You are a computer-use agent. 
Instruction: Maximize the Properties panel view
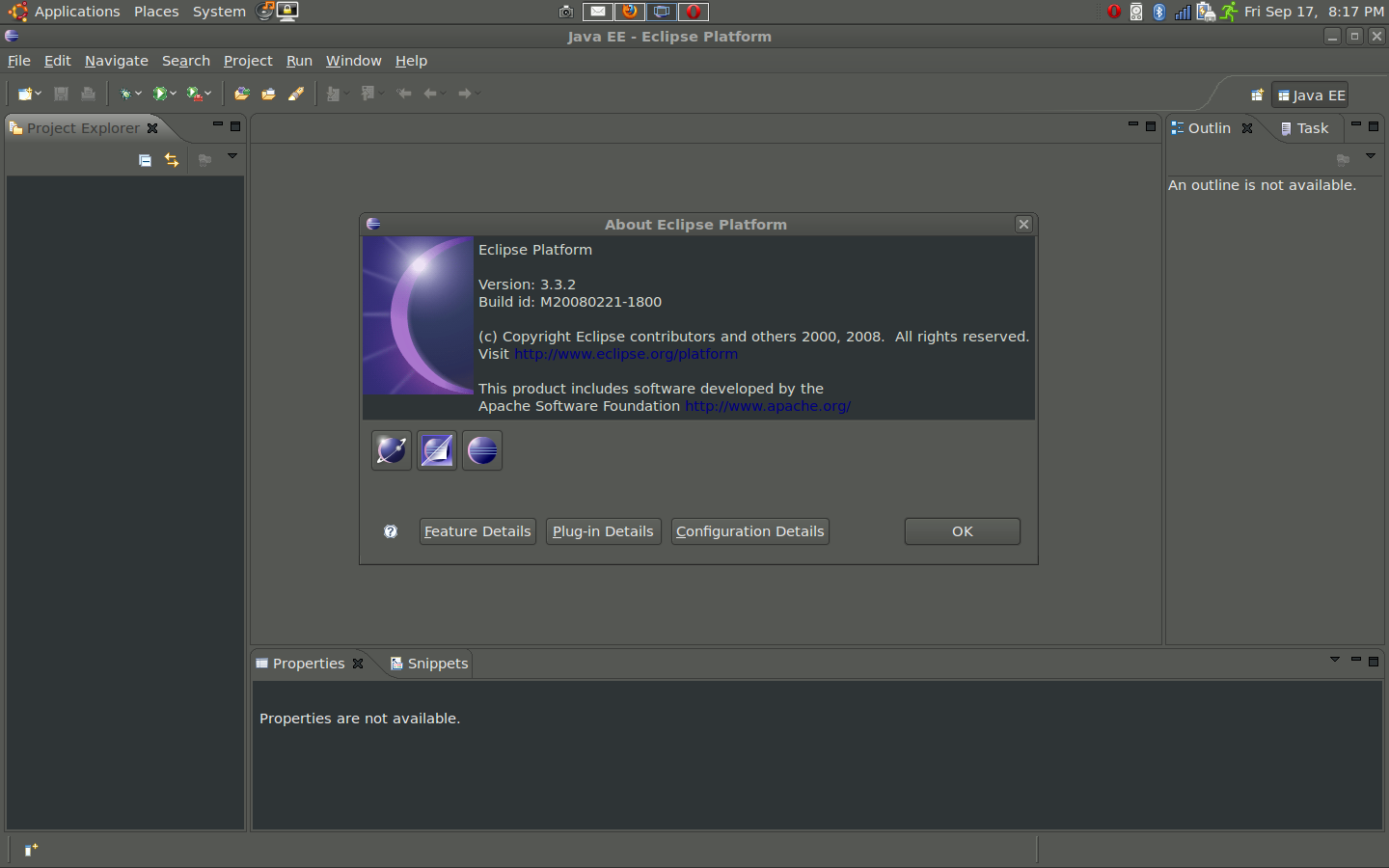tap(1374, 661)
